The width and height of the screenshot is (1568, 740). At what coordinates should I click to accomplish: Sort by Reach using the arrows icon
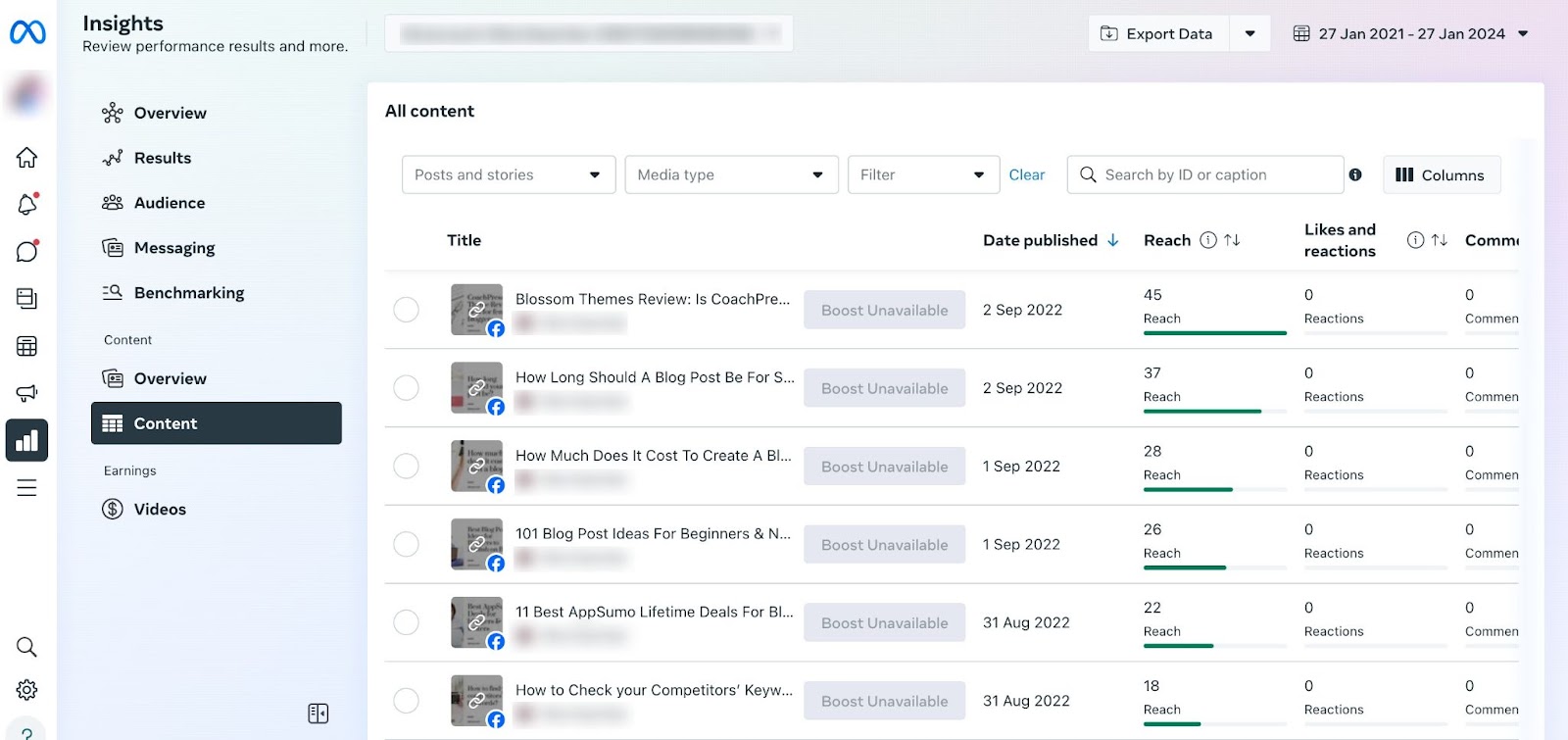1232,240
